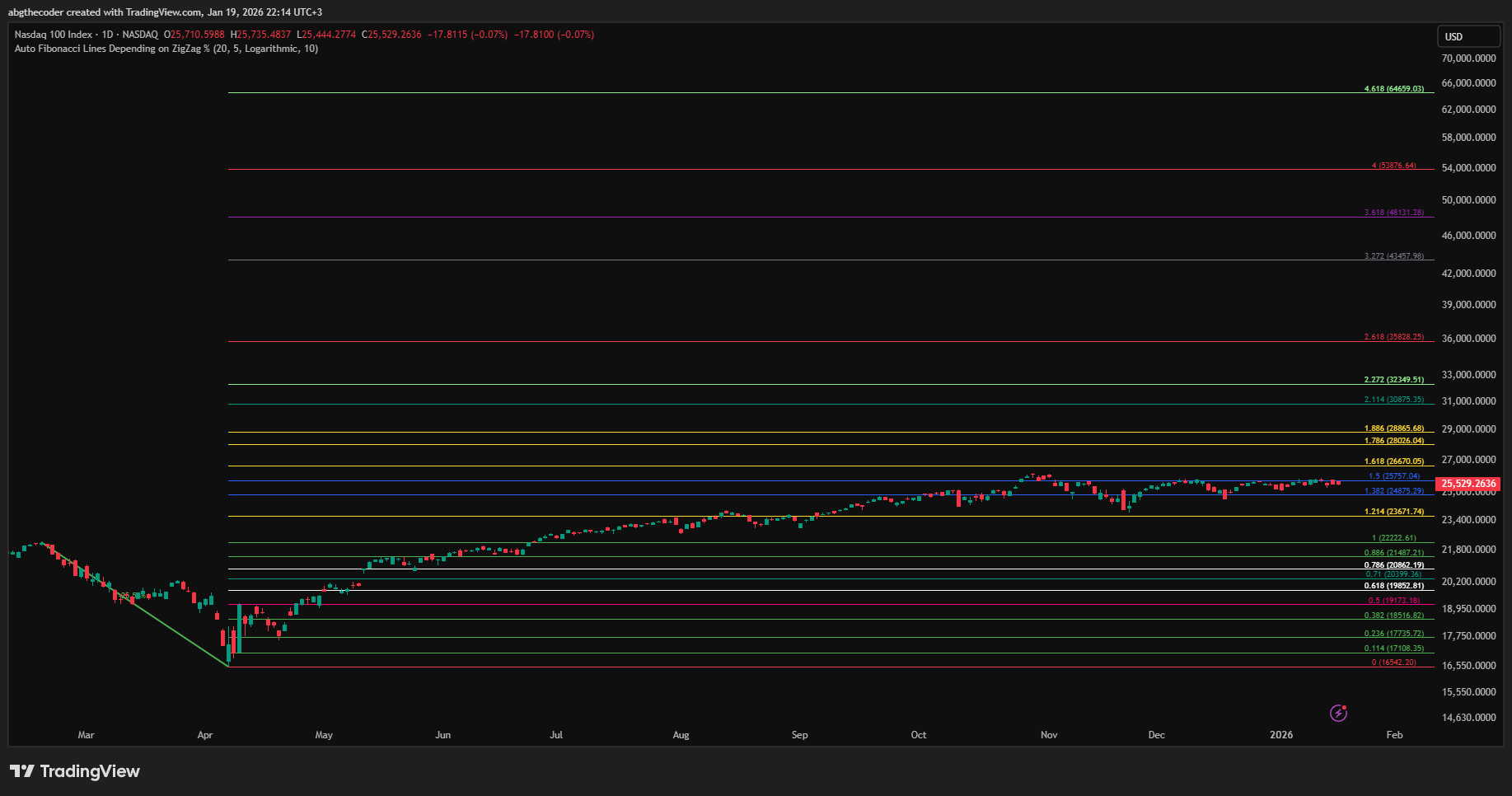Click the 1.382 (24875.29) Fibonacci label
The width and height of the screenshot is (1512, 796).
coord(1393,491)
